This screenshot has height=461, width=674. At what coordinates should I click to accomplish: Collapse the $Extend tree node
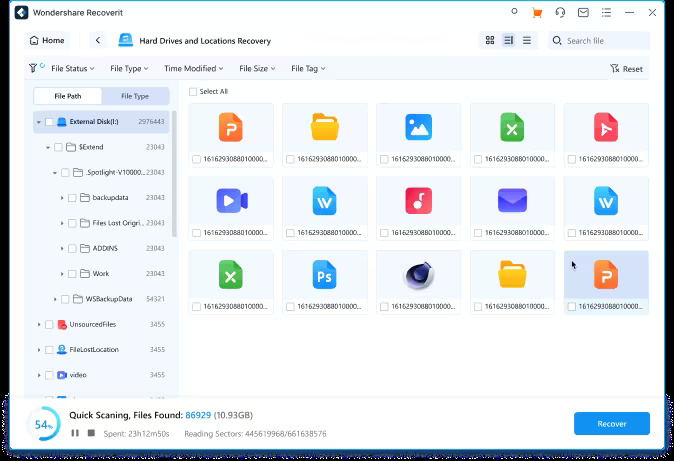pyautogui.click(x=48, y=148)
